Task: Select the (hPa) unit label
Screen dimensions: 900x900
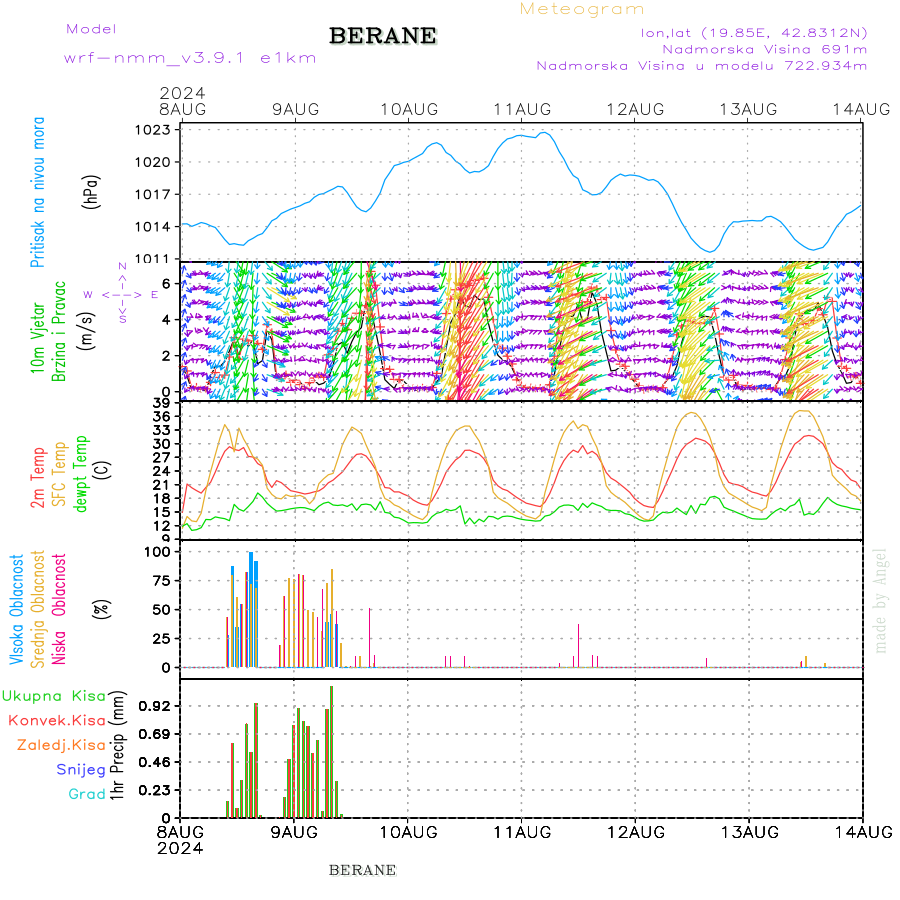Action: coord(91,192)
